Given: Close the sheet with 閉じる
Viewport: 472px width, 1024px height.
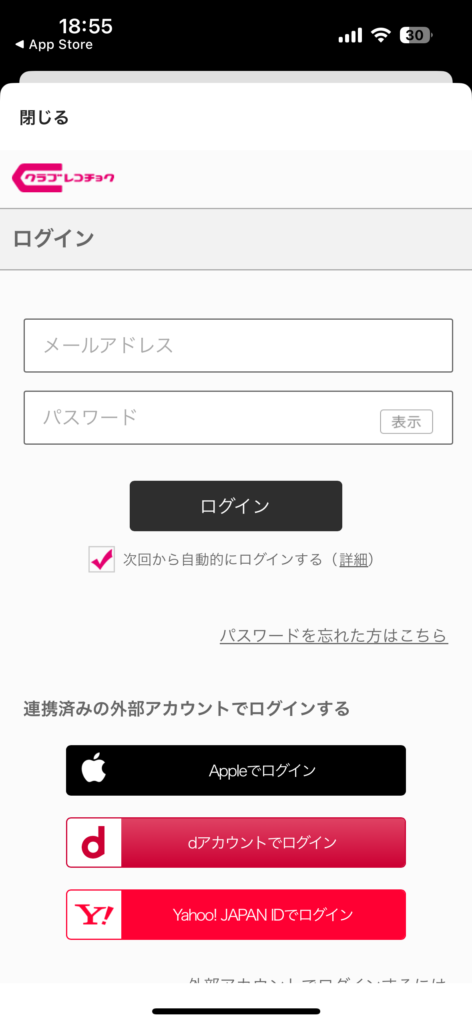Looking at the screenshot, I should point(44,118).
